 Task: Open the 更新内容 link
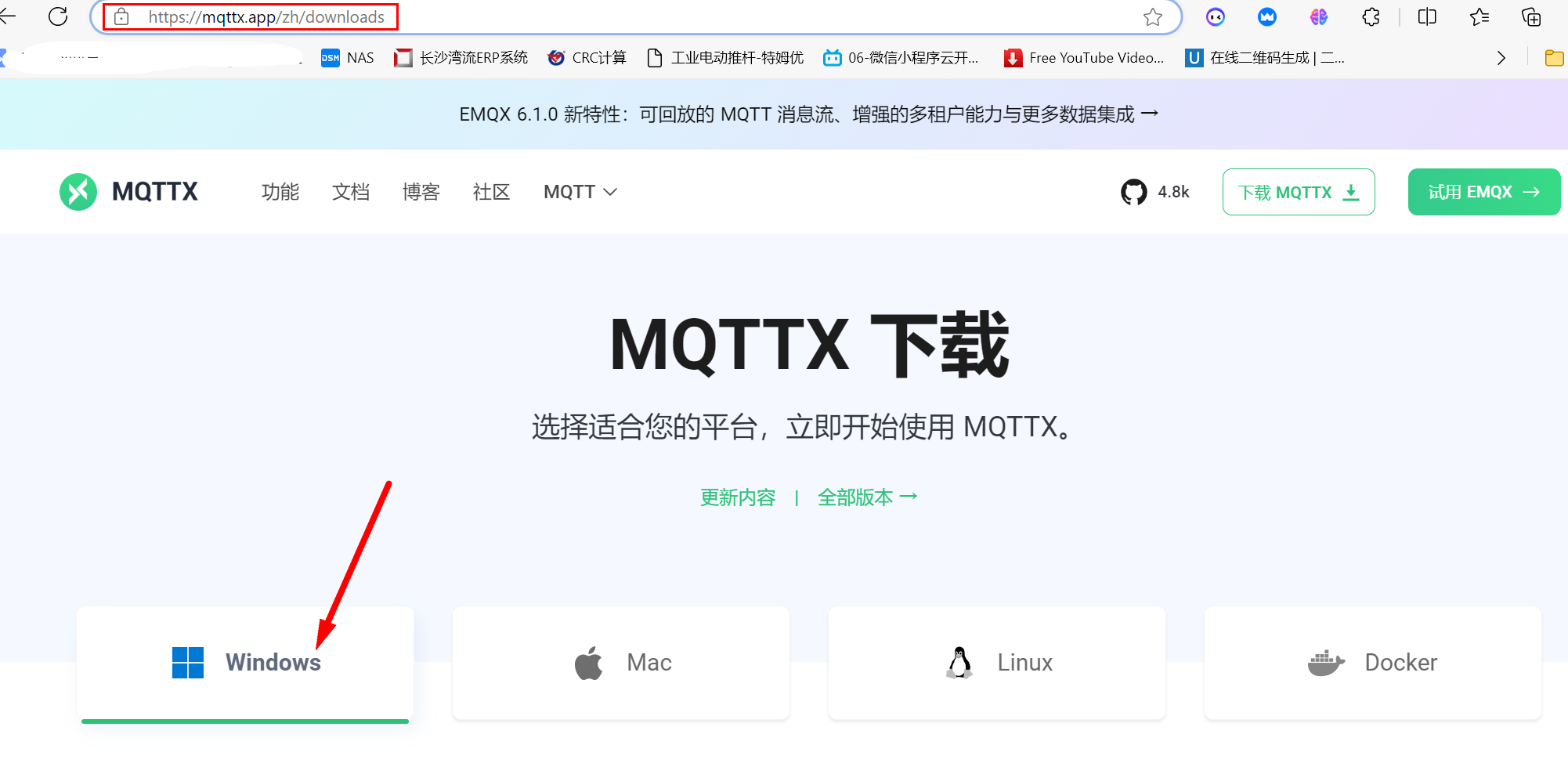(x=738, y=497)
